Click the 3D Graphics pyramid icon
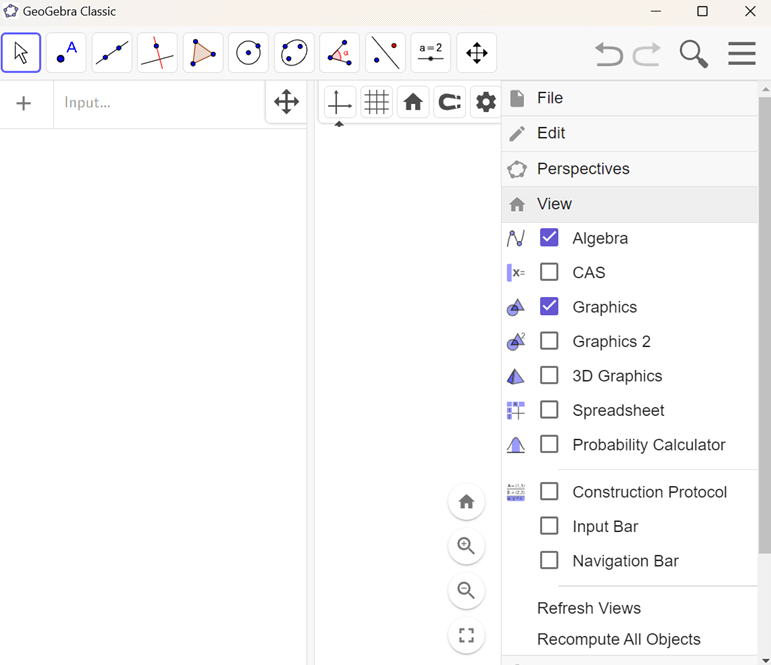 516,376
